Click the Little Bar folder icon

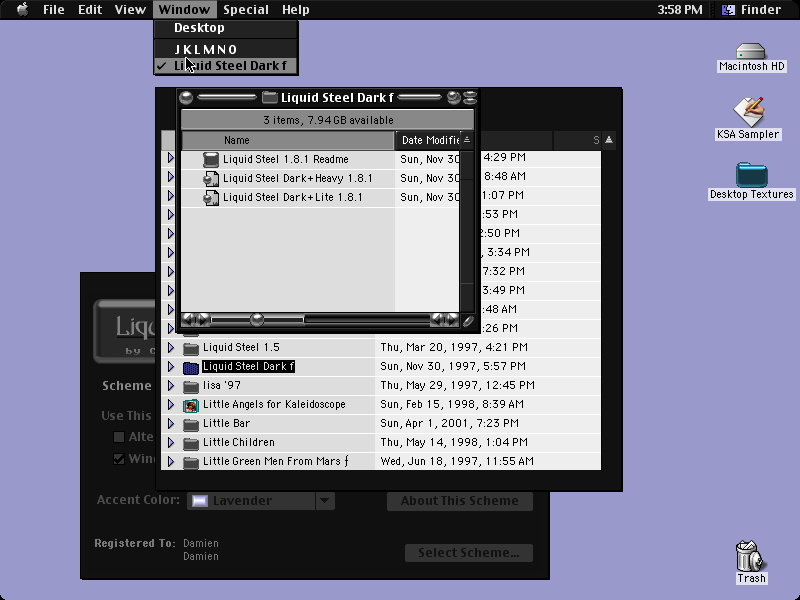point(191,424)
